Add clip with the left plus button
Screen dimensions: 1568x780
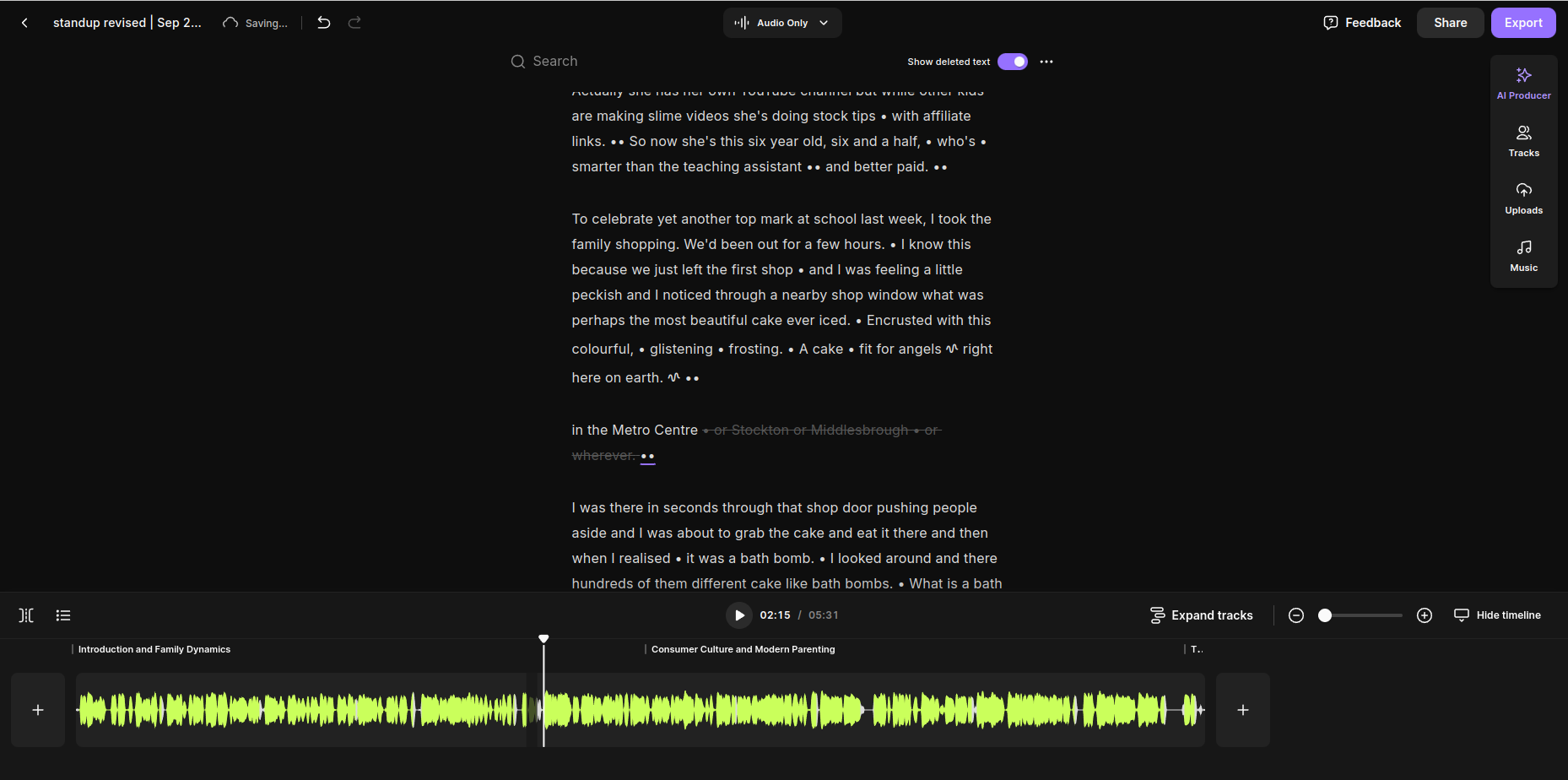pos(38,710)
